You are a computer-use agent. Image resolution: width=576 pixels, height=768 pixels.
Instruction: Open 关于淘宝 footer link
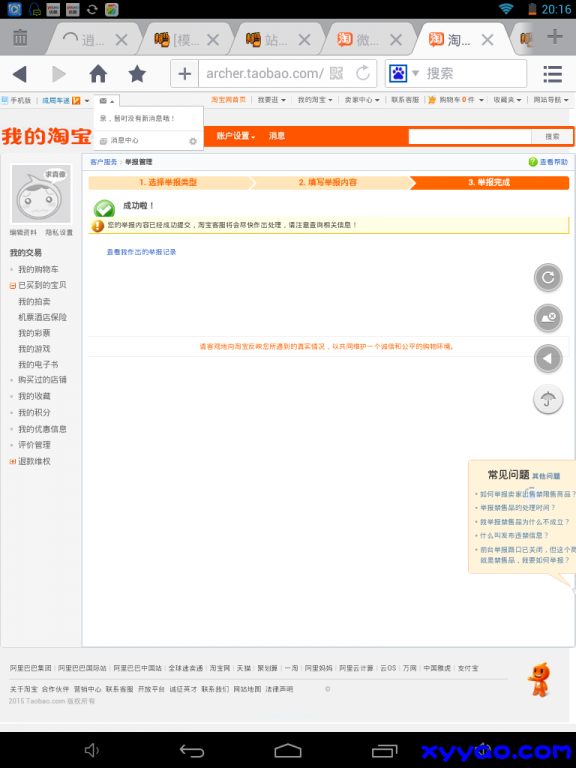(24, 689)
